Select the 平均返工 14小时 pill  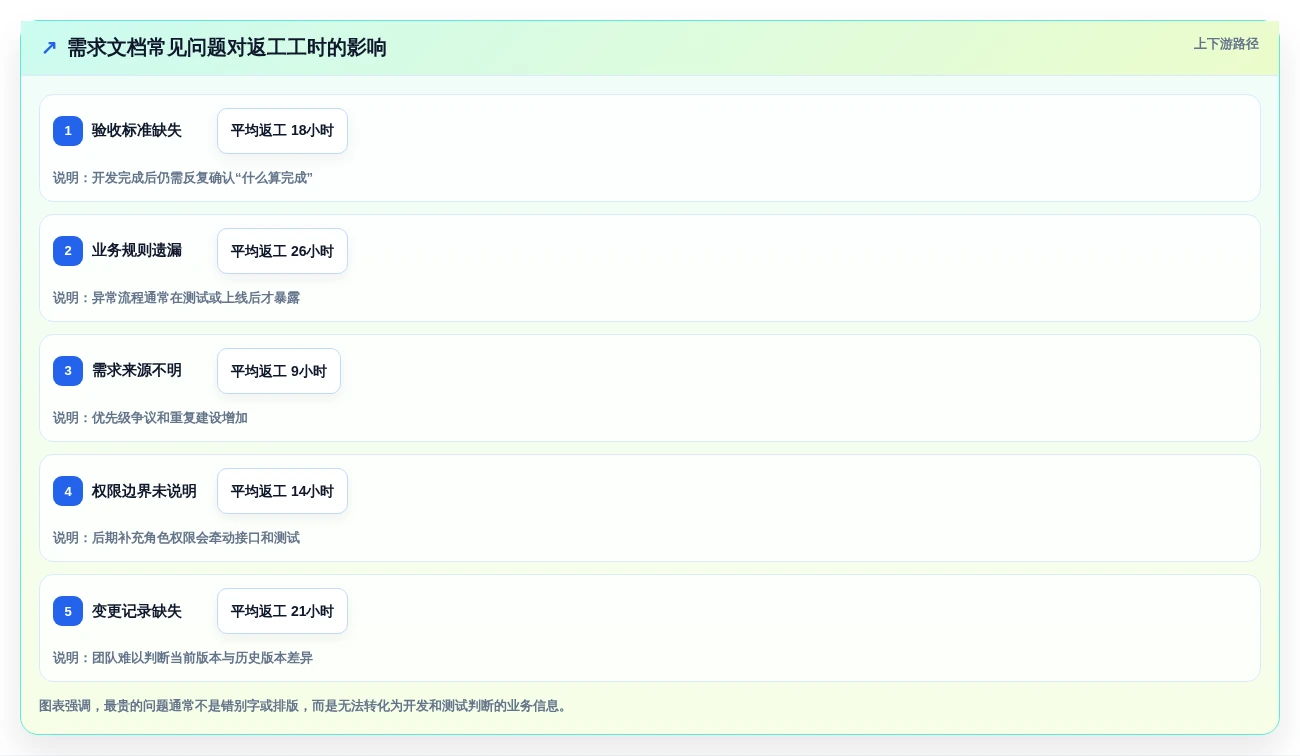[282, 491]
